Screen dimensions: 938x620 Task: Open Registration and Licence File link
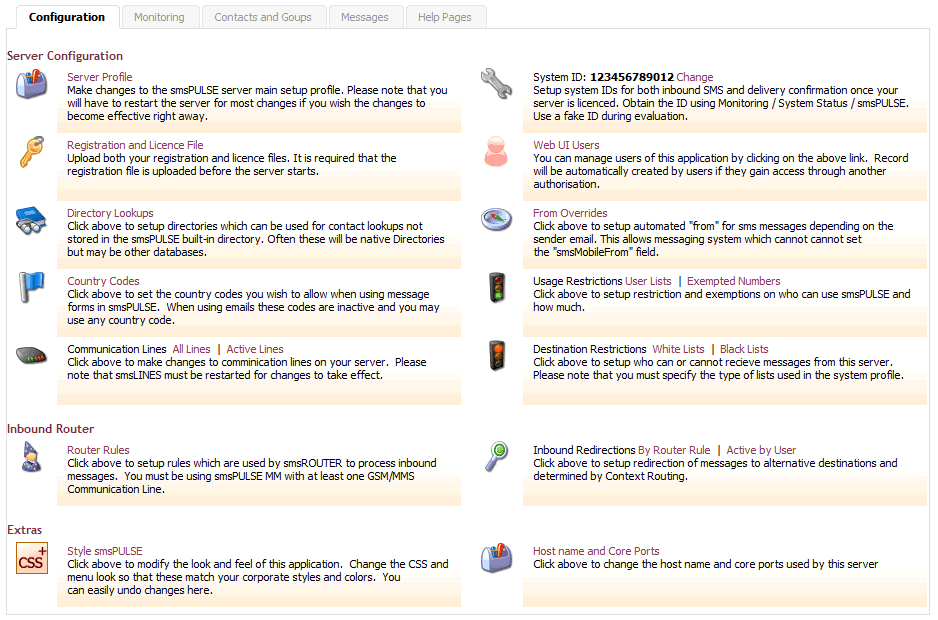(x=135, y=145)
